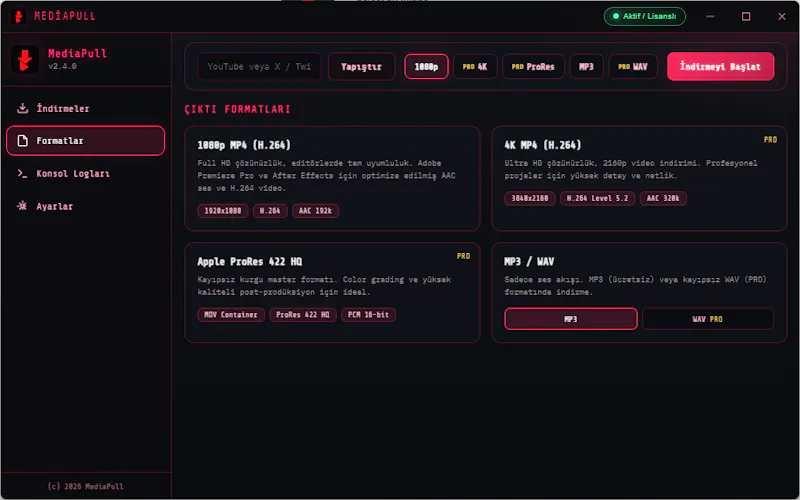The width and height of the screenshot is (800, 500).
Task: Click the PCM 16-bit tag
Action: coord(368,315)
